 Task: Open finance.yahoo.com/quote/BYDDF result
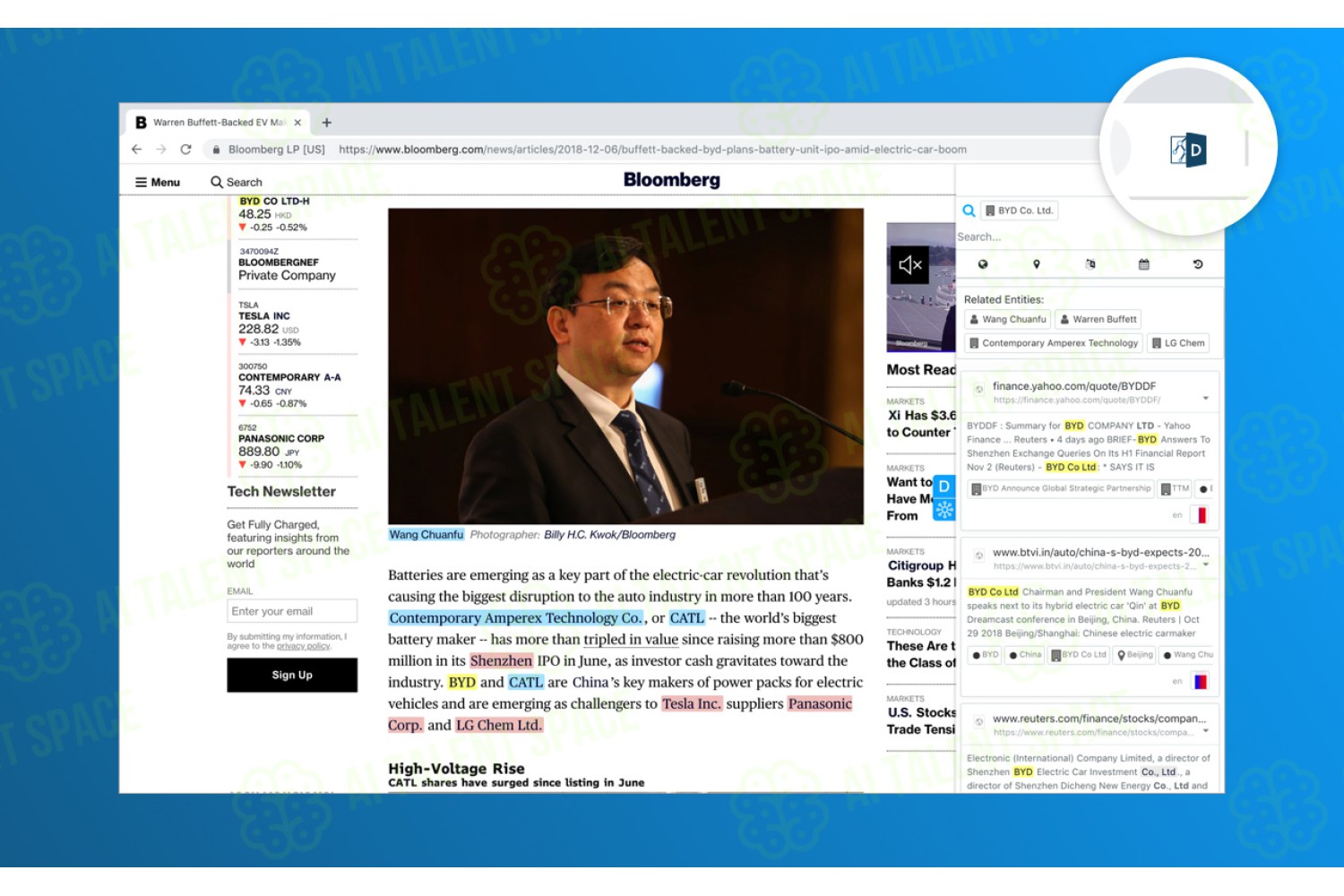click(1074, 386)
